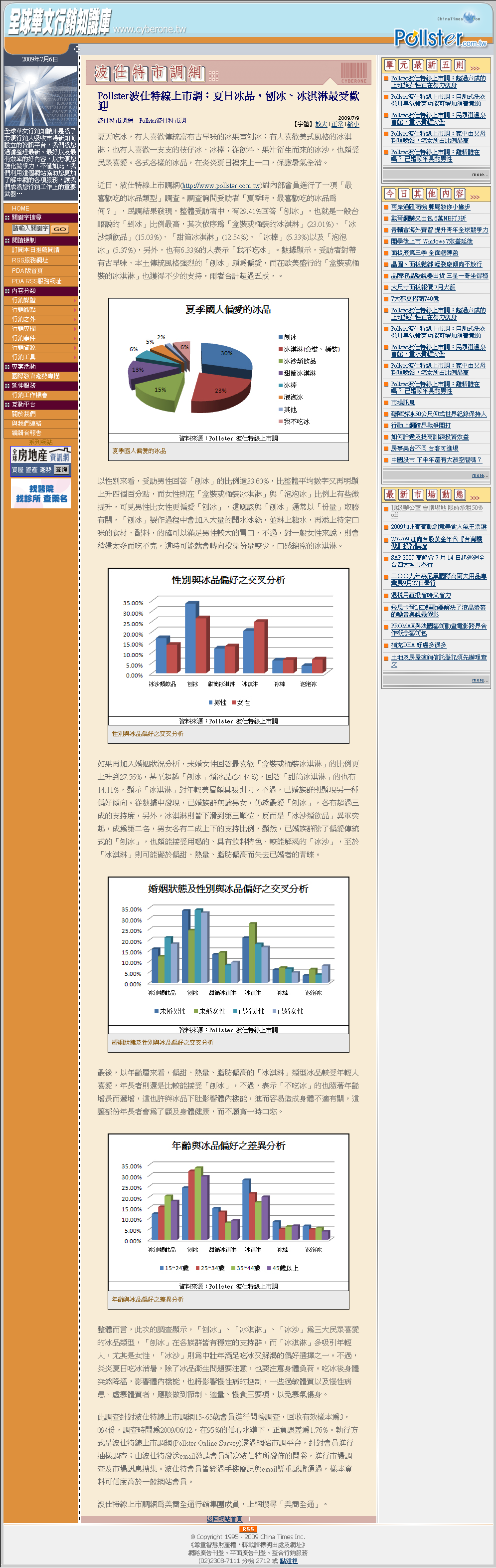Open the 找醫院 找診所 查藥名 banner
The height and width of the screenshot is (1568, 496).
tap(41, 493)
